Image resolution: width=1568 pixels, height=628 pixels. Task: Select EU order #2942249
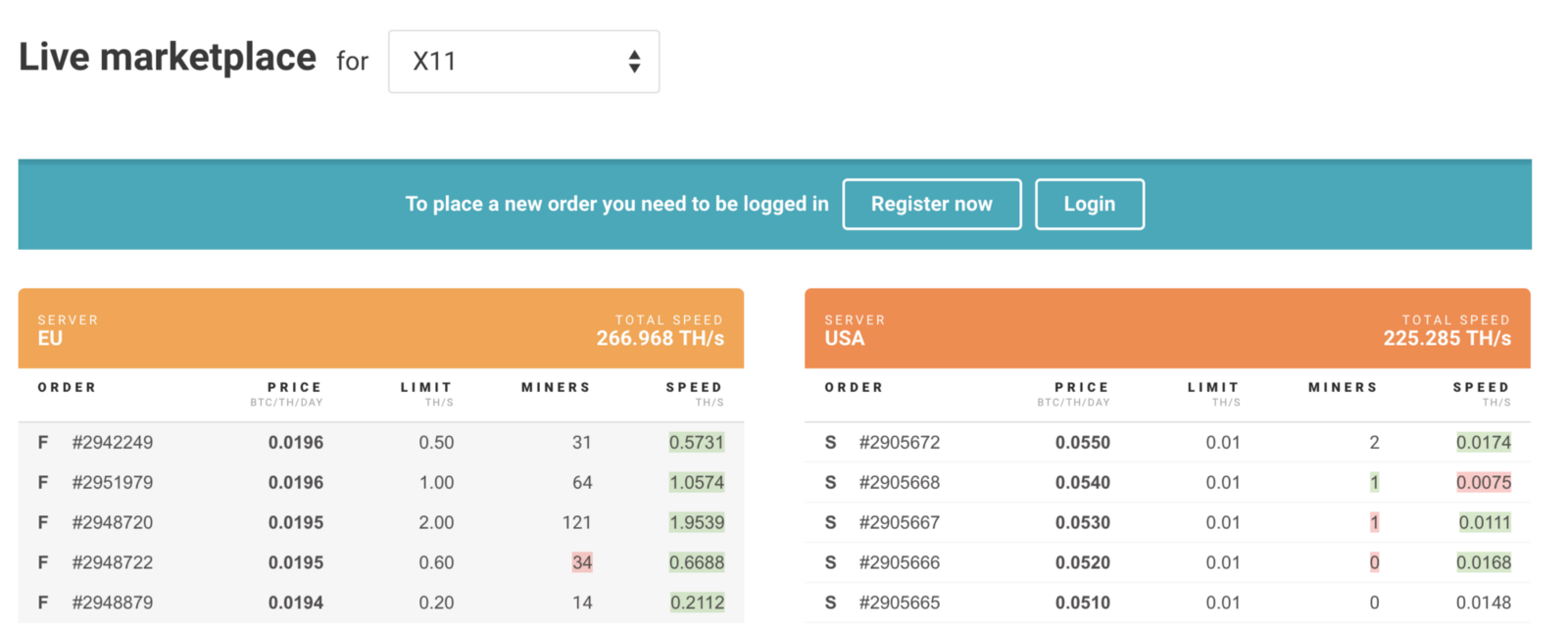click(x=112, y=443)
